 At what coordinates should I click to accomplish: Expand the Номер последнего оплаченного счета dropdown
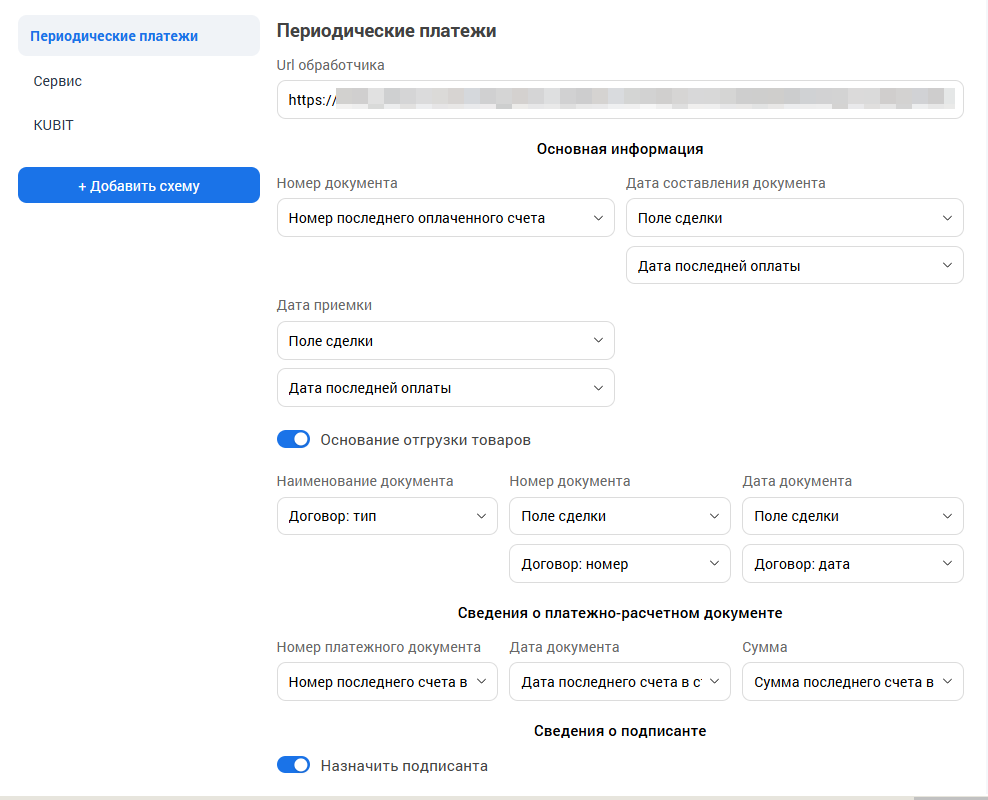click(x=445, y=218)
